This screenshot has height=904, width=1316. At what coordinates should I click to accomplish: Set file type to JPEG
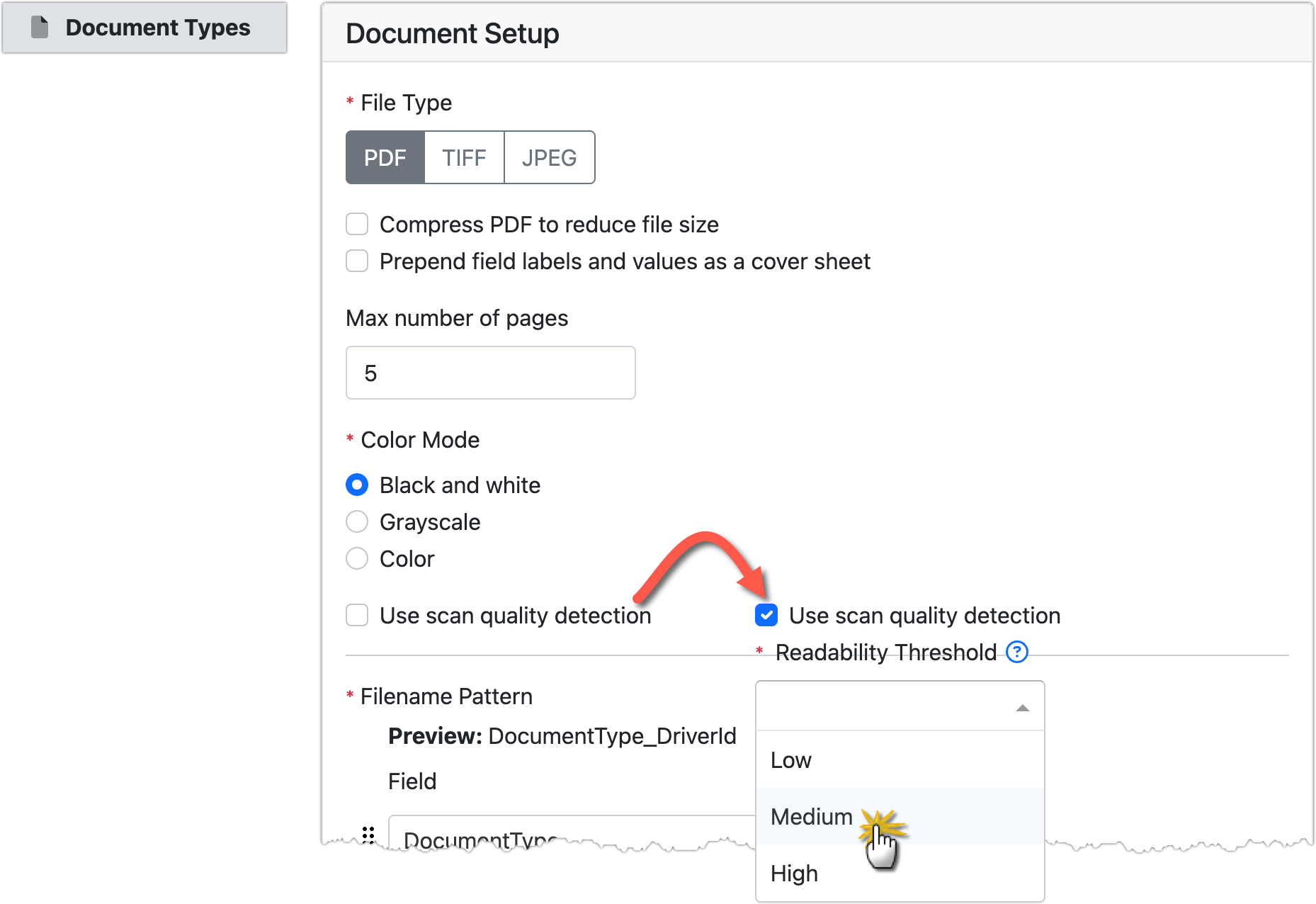549,157
